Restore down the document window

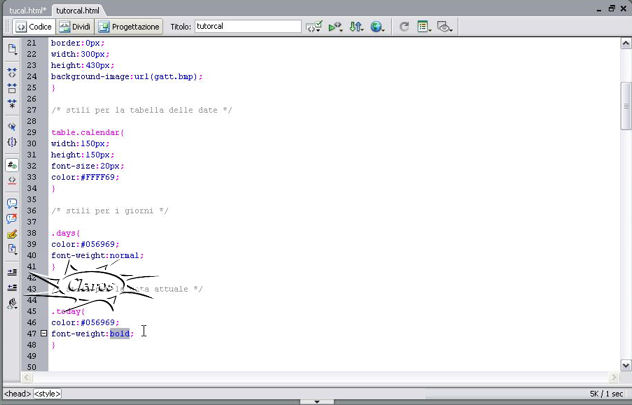tap(612, 8)
